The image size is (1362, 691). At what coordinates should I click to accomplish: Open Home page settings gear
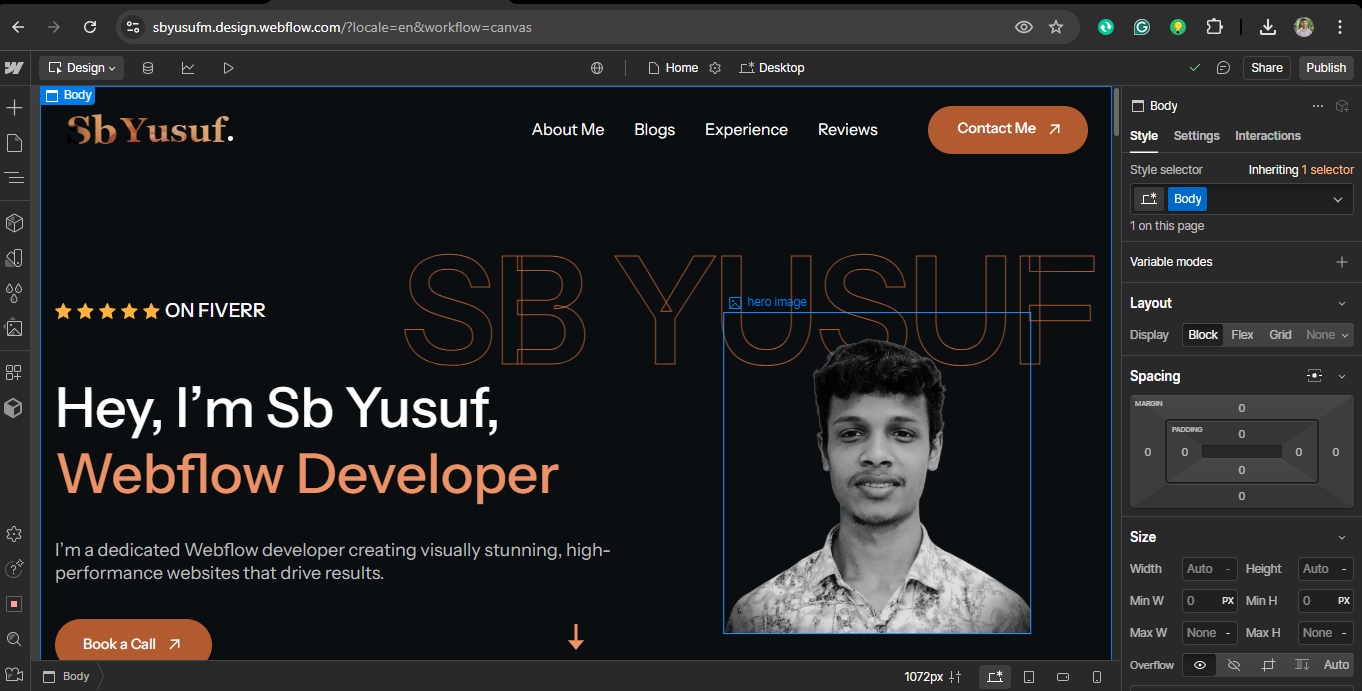(x=715, y=68)
